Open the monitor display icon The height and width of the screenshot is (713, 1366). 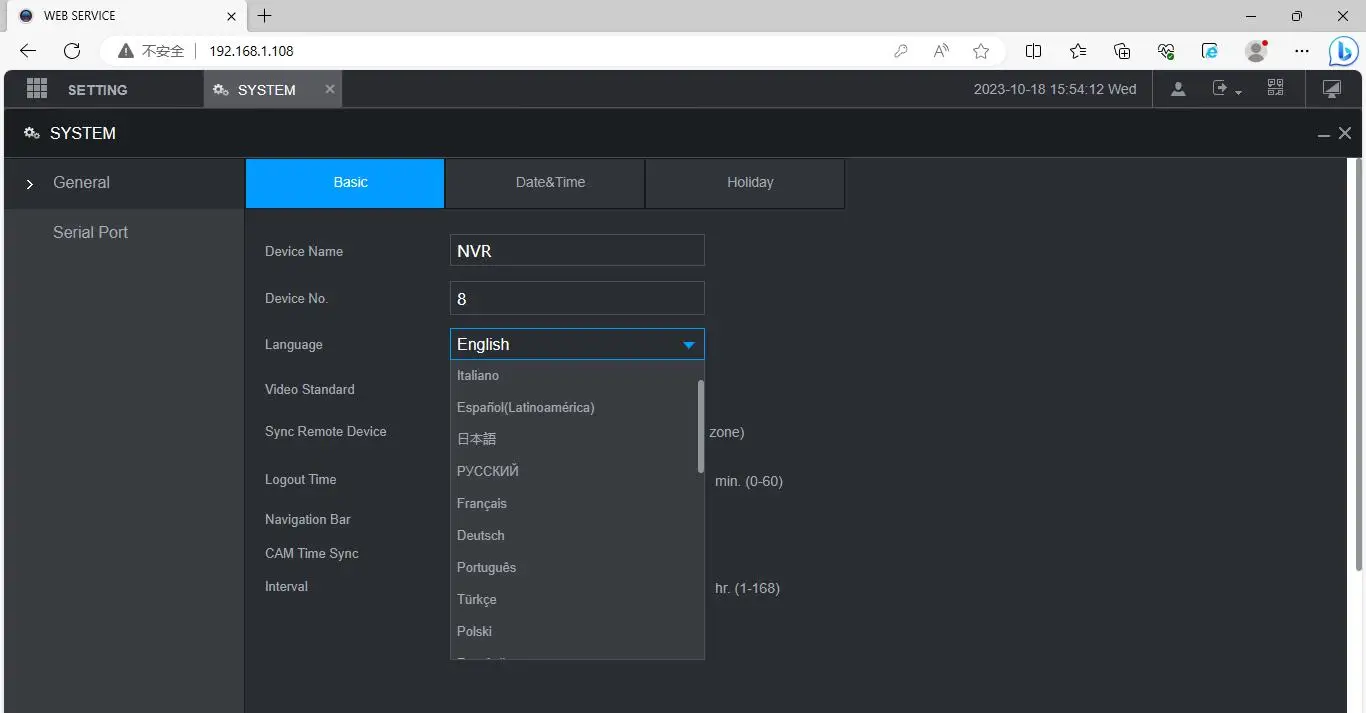pyautogui.click(x=1332, y=89)
